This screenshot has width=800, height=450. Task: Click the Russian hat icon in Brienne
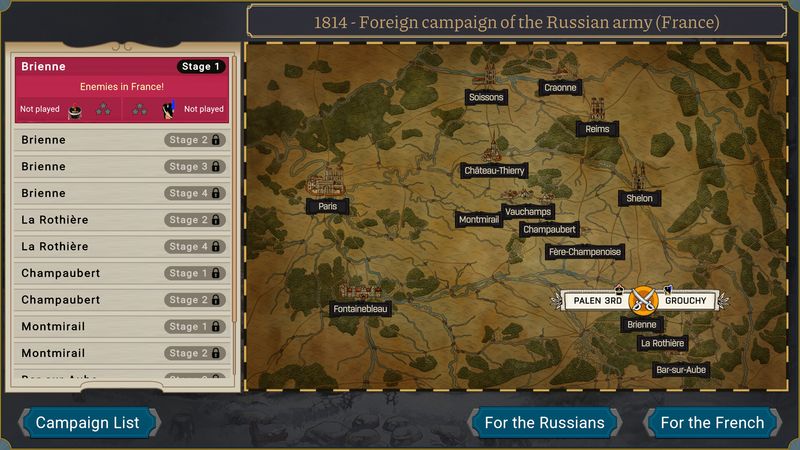point(74,109)
